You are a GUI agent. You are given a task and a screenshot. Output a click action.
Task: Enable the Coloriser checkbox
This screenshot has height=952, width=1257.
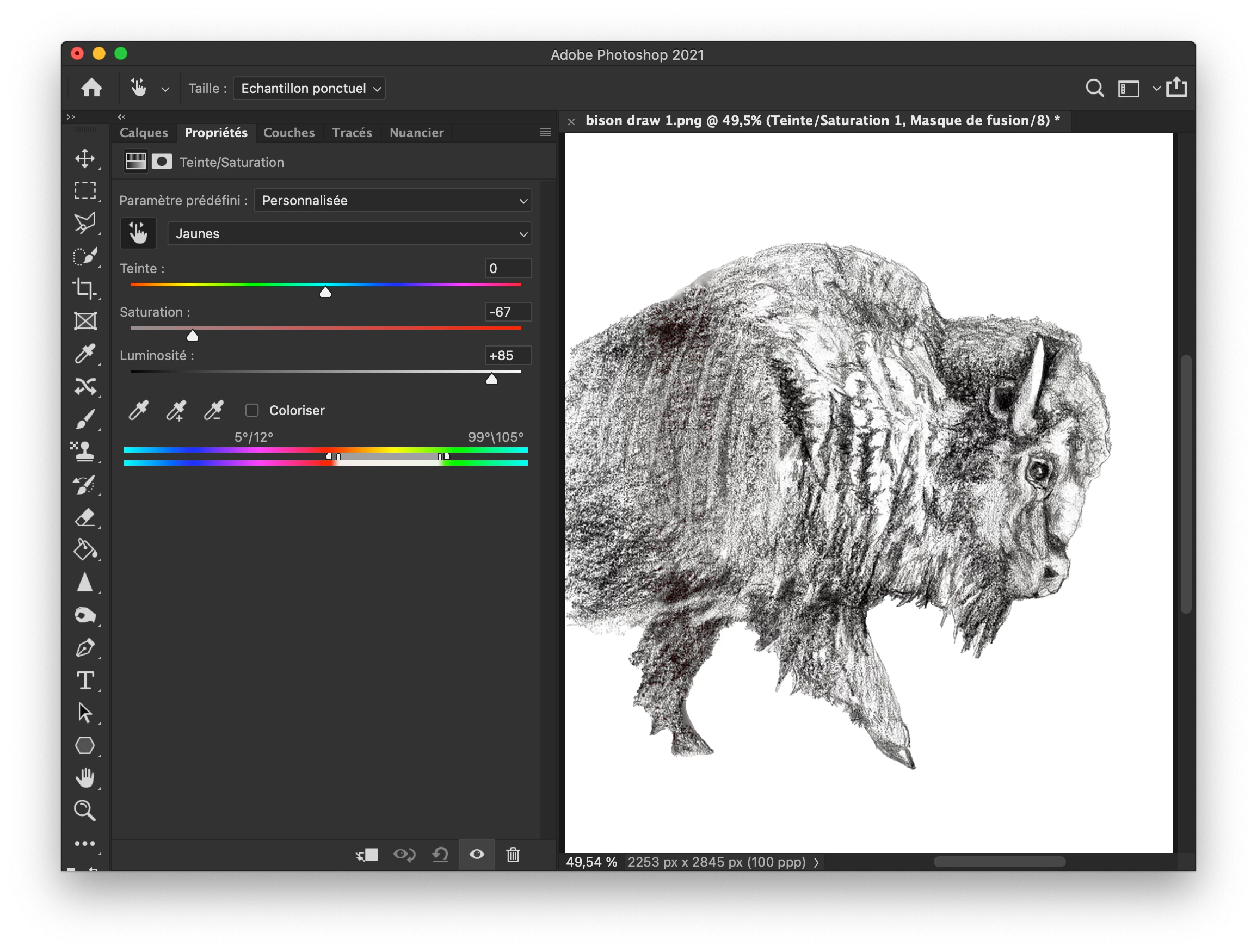(252, 410)
